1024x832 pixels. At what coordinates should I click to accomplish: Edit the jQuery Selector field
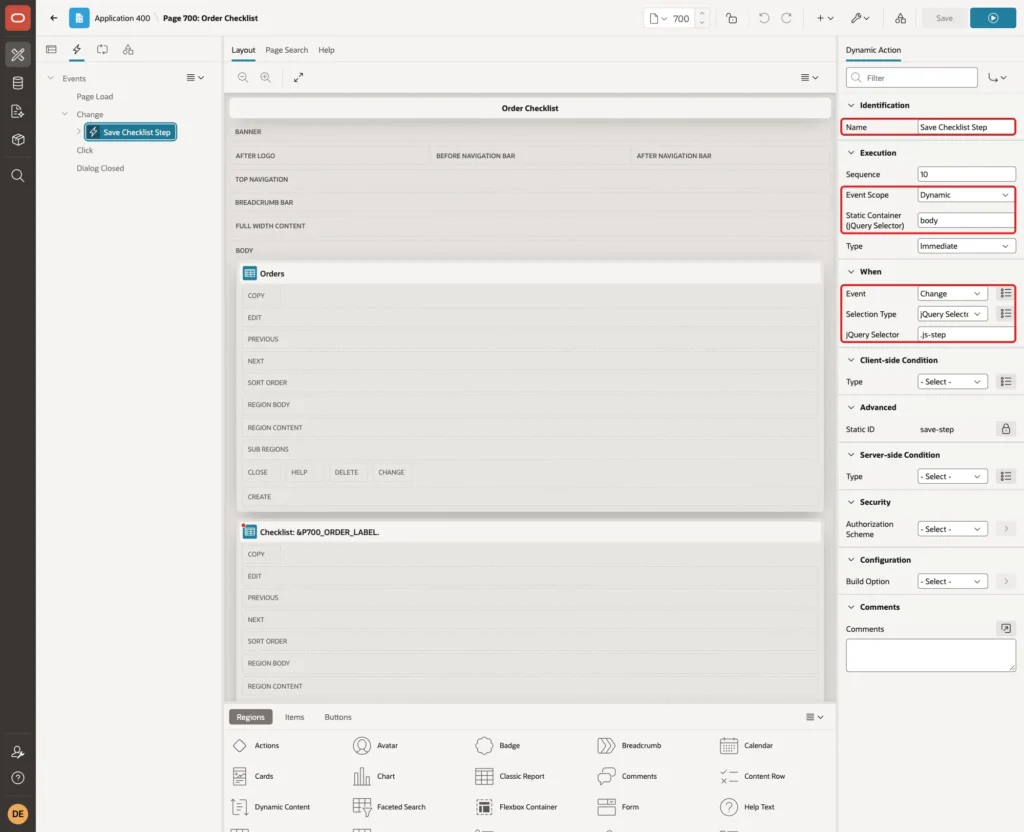965,334
